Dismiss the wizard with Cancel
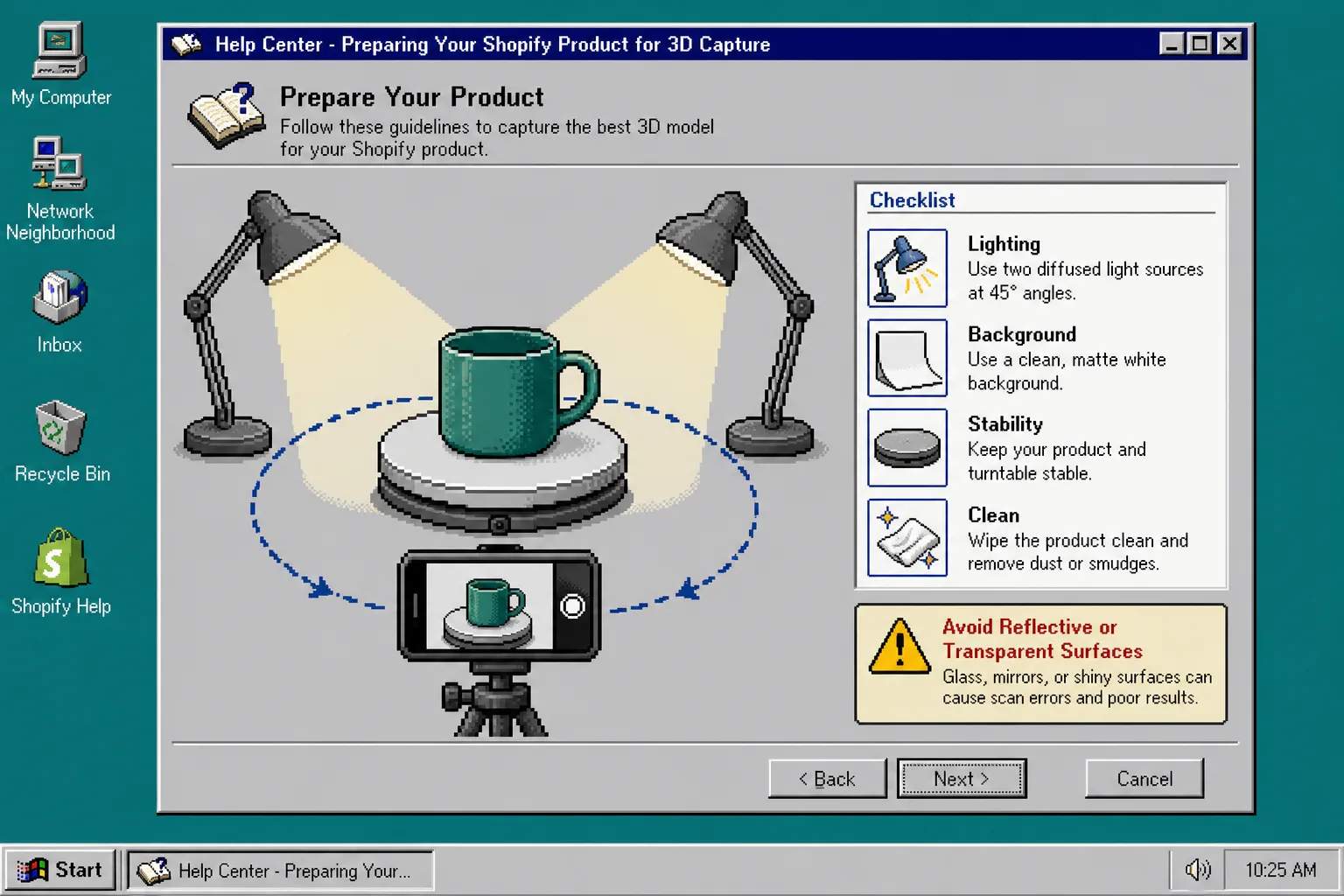This screenshot has height=896, width=1344. (1144, 779)
